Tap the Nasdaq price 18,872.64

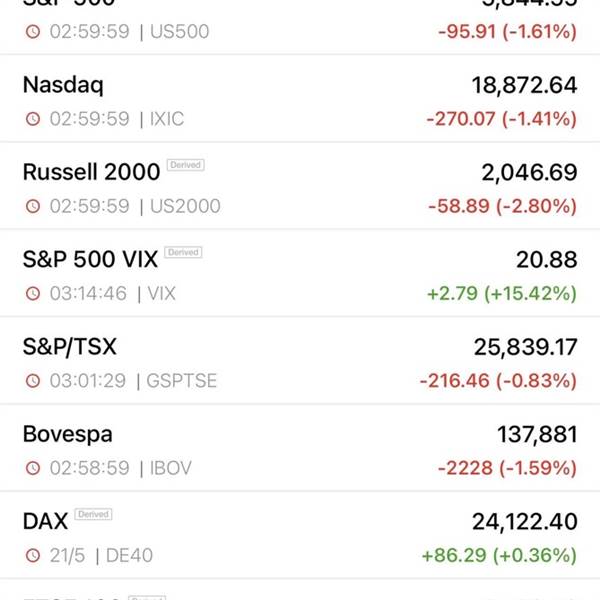524,85
